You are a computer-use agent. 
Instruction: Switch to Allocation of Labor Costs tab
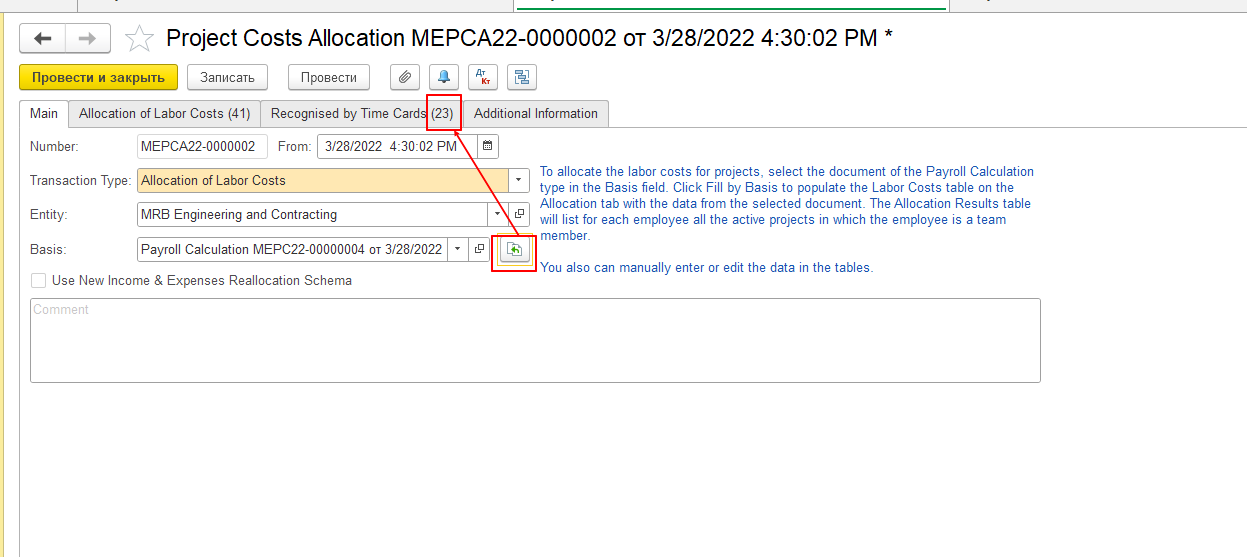tap(165, 113)
